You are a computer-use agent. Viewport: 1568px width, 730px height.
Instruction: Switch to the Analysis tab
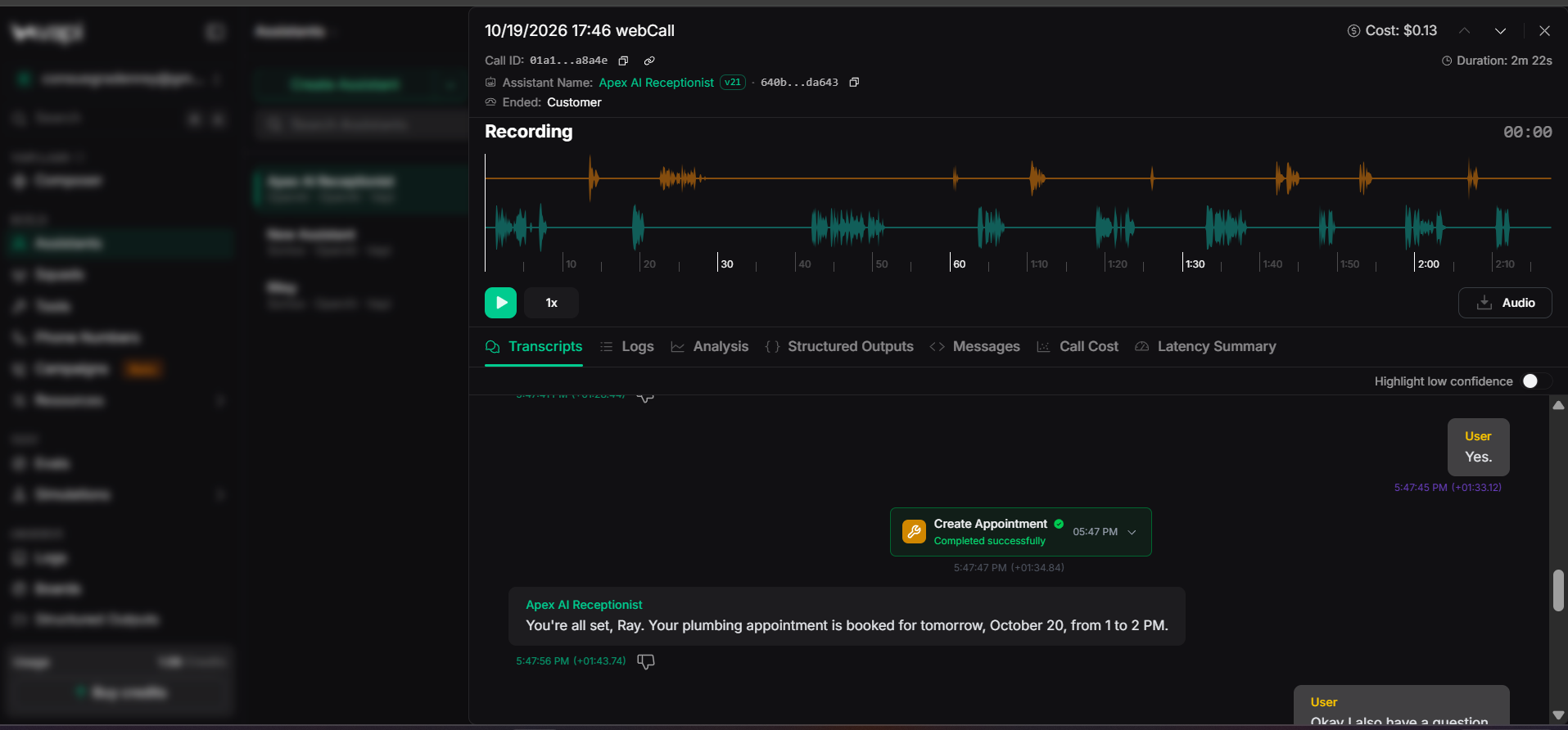710,346
